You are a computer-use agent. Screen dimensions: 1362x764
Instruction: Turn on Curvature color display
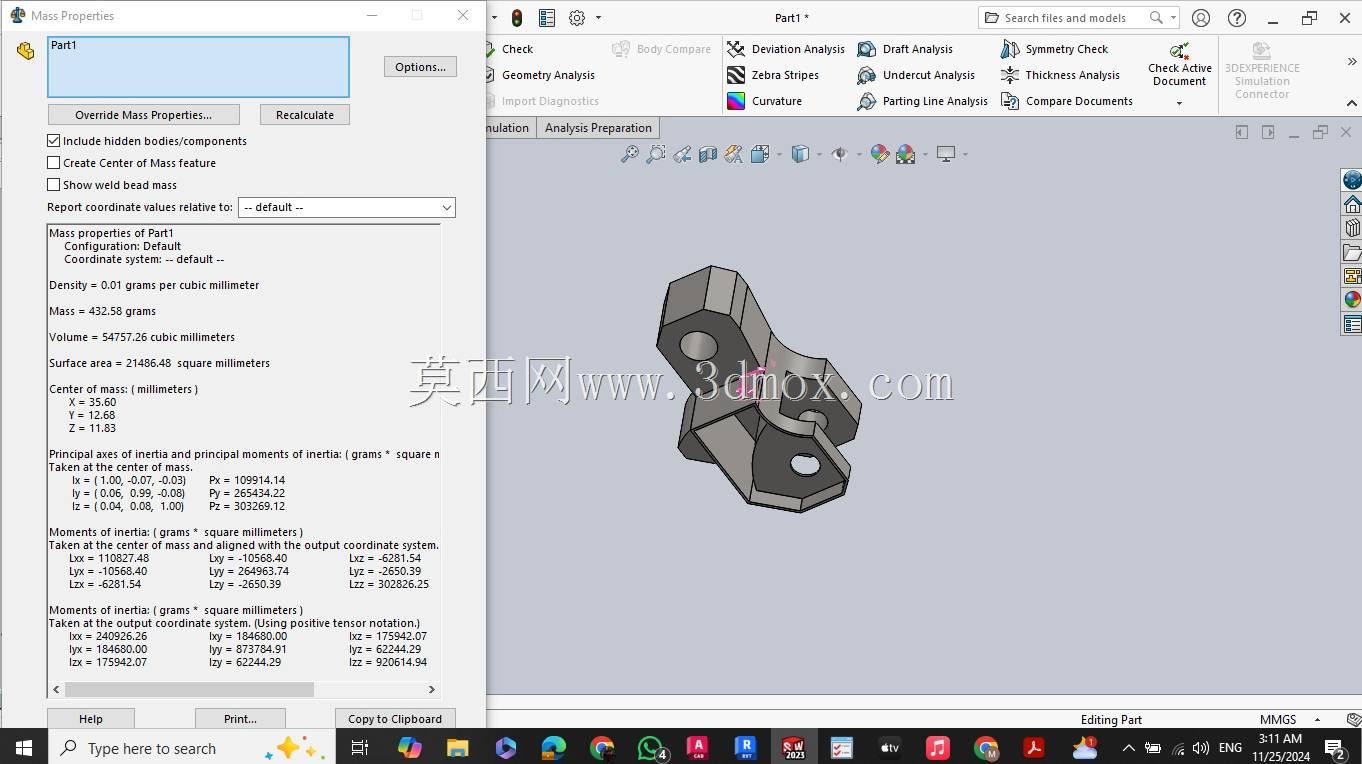[765, 101]
